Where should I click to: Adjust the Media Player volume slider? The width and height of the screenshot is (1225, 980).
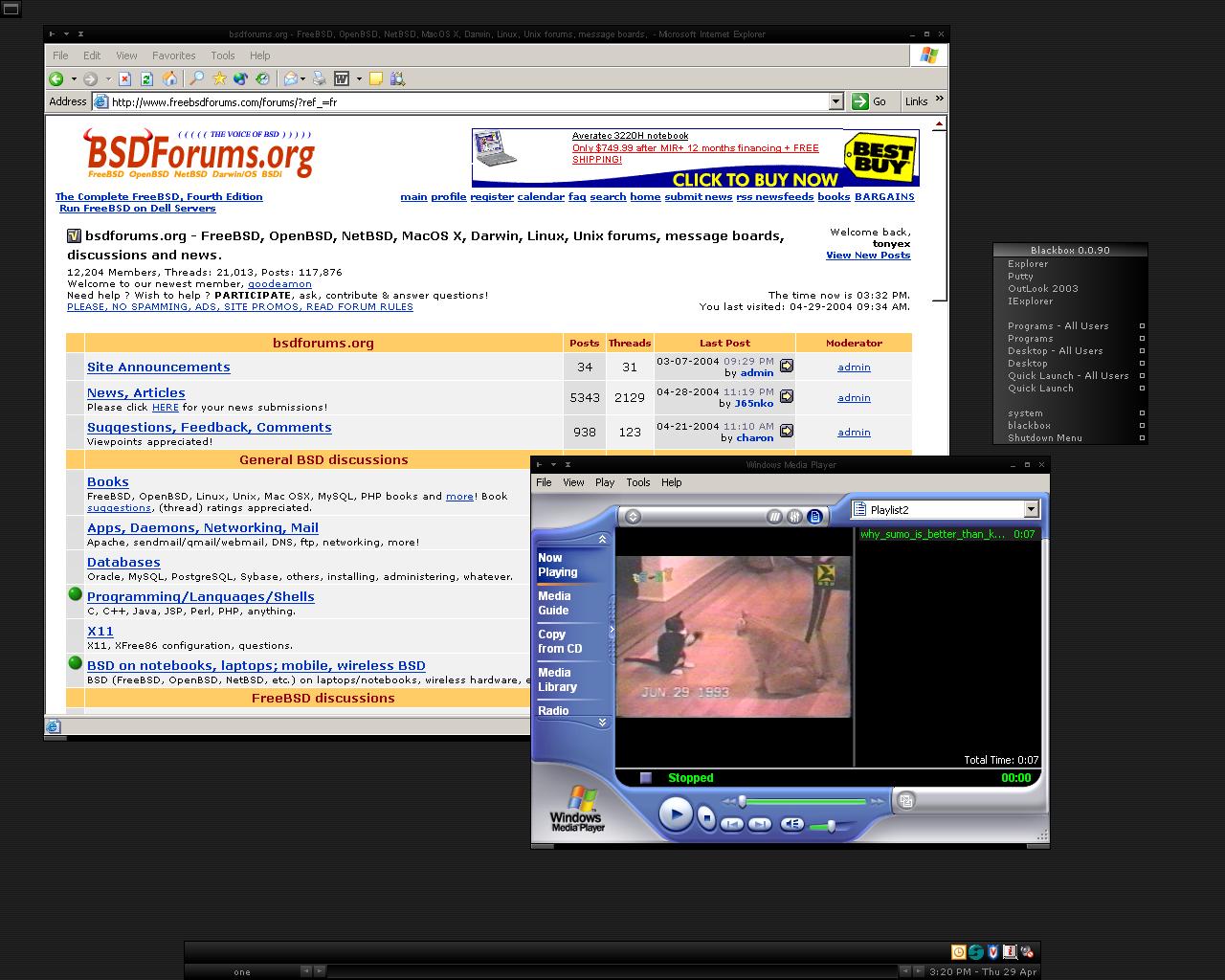pyautogui.click(x=830, y=826)
